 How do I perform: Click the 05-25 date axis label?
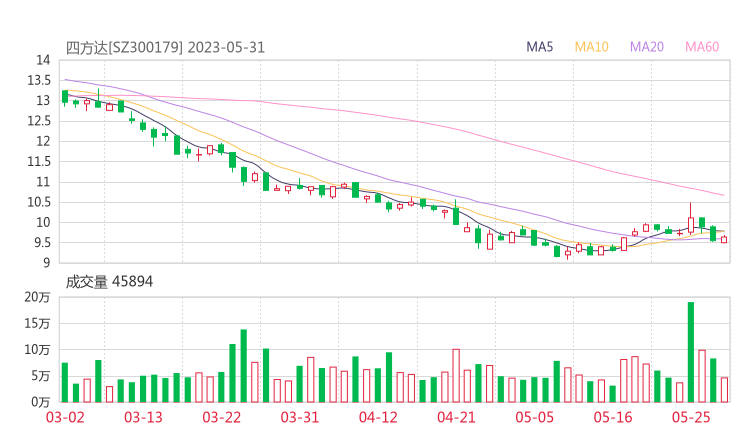pyautogui.click(x=691, y=417)
